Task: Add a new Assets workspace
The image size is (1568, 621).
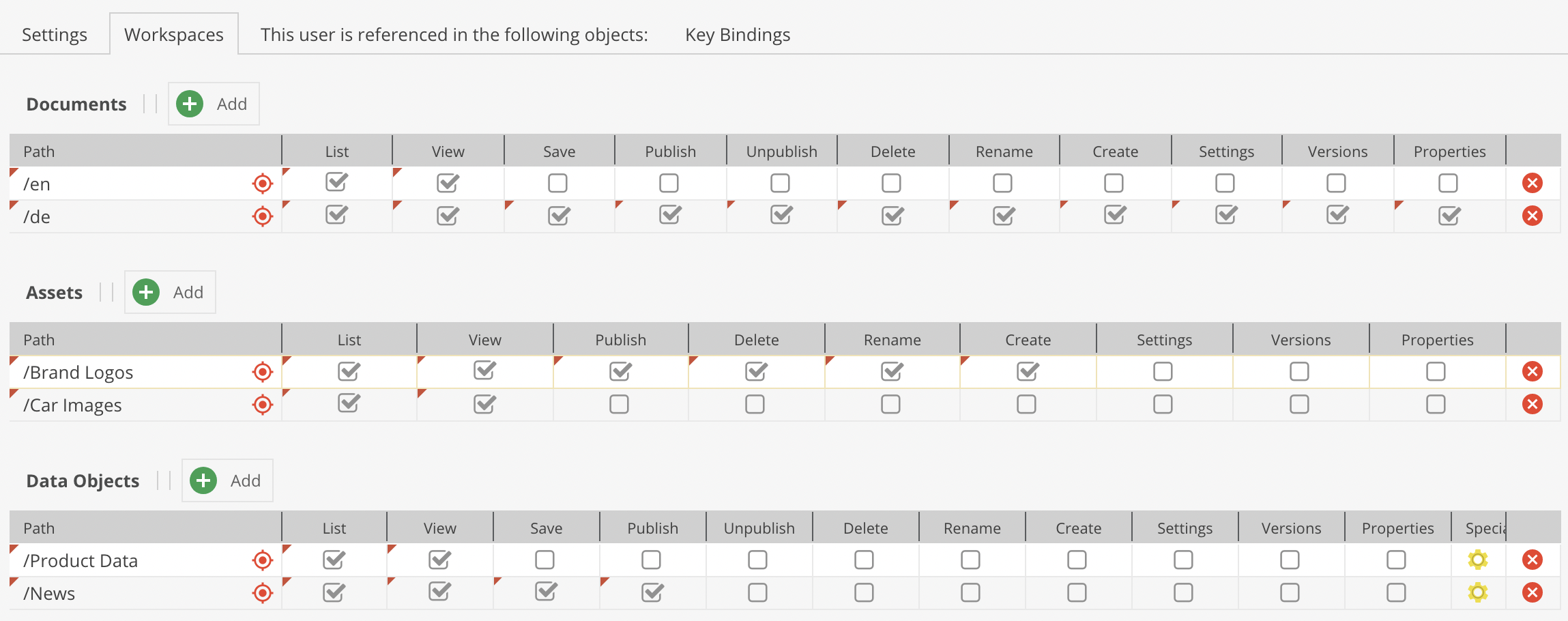Action: [x=170, y=293]
